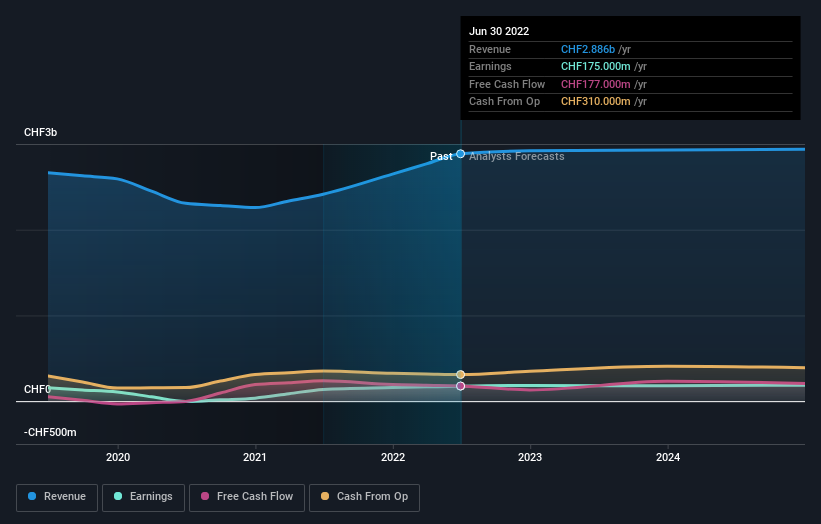Image resolution: width=821 pixels, height=524 pixels.
Task: Toggle the Free Cash Flow legend series
Action: 247,497
